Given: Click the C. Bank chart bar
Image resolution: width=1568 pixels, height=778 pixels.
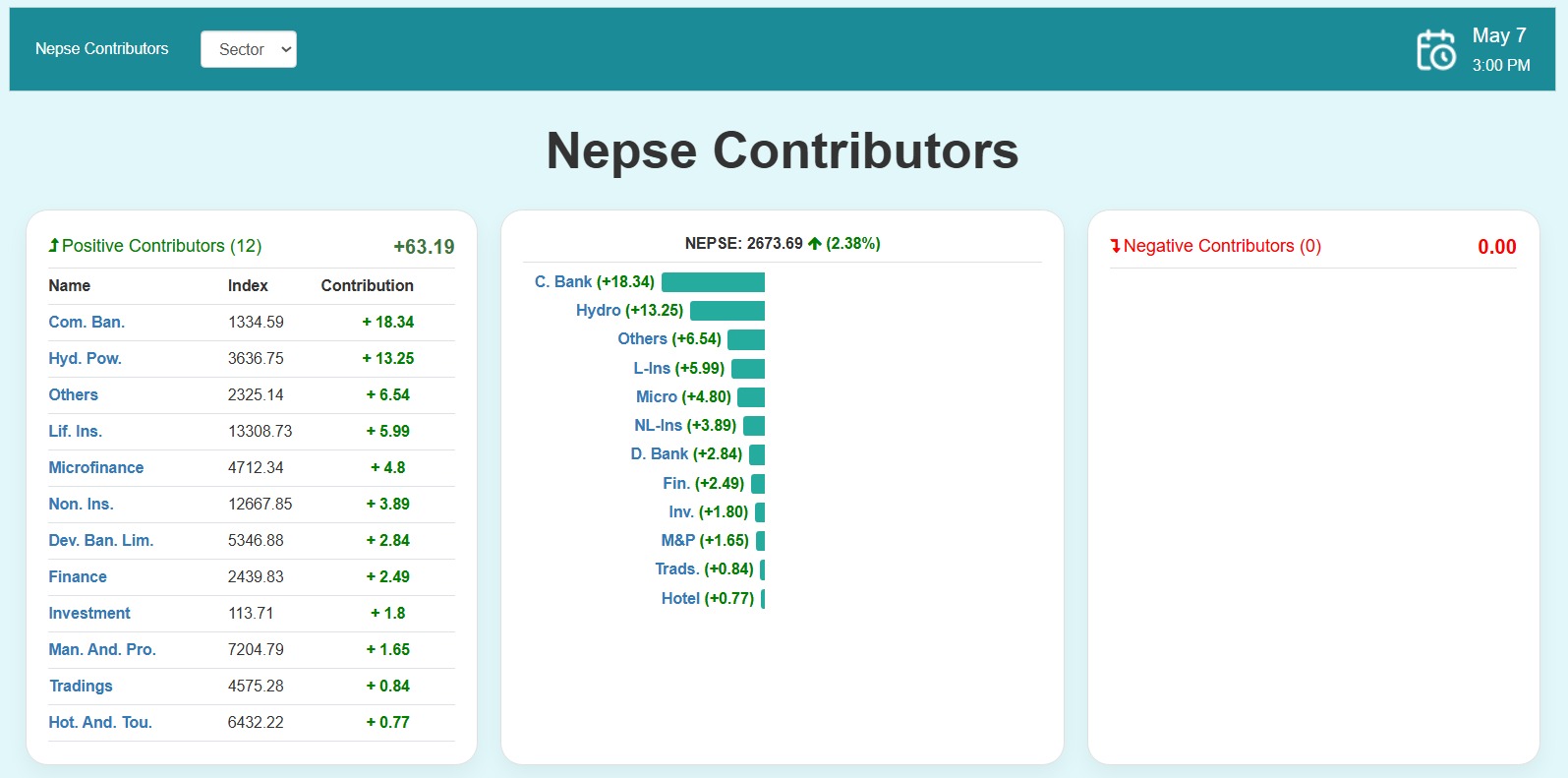Looking at the screenshot, I should 713,282.
